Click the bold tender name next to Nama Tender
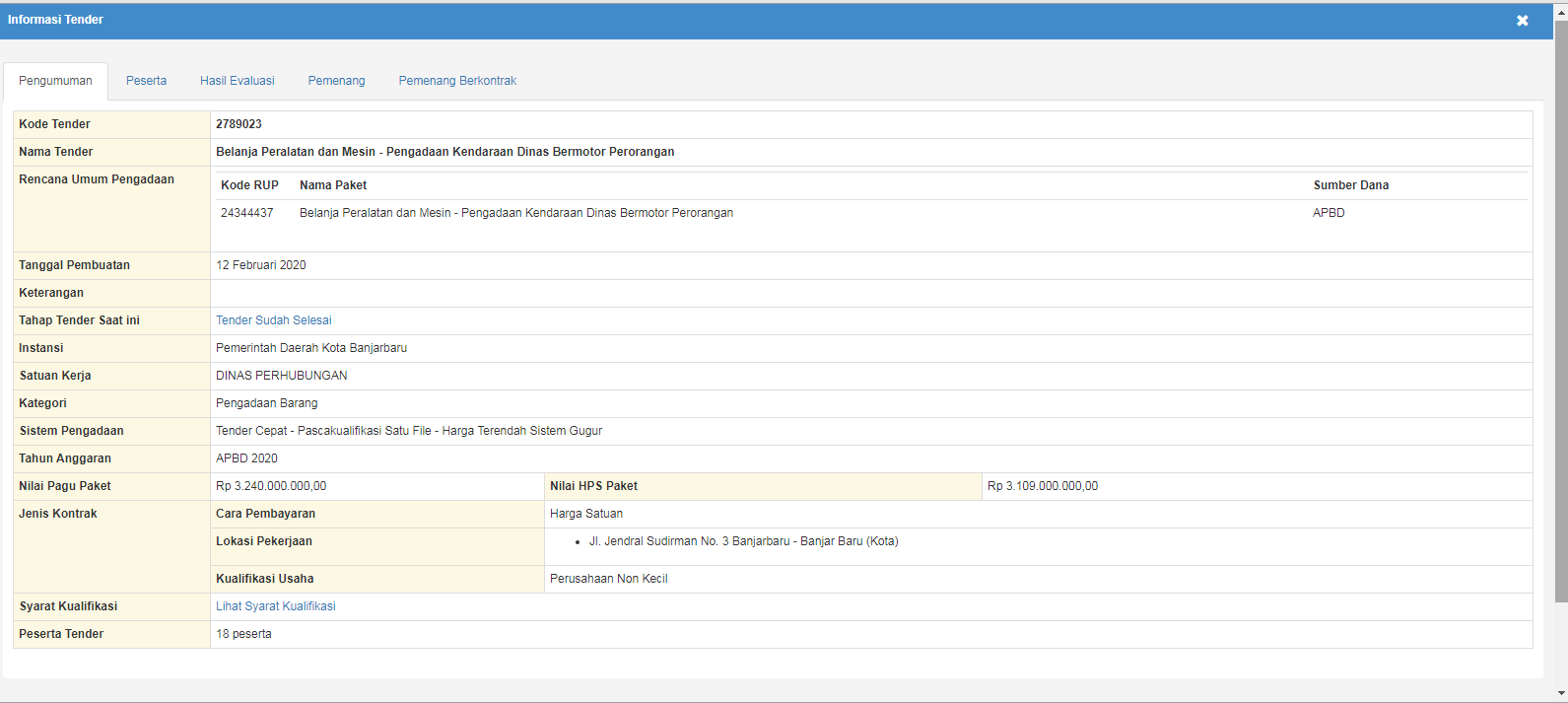This screenshot has width=1568, height=703. coord(445,152)
